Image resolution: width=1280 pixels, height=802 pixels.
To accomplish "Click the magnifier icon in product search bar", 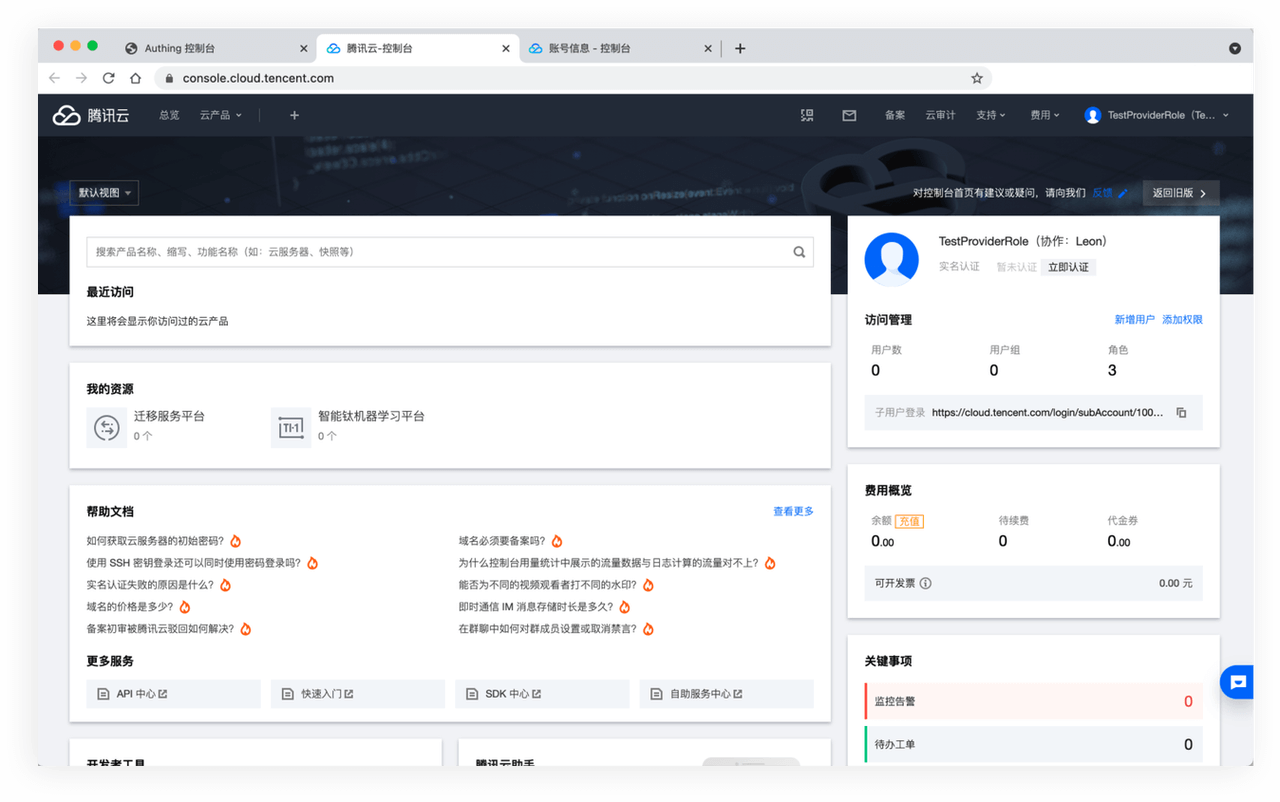I will pyautogui.click(x=798, y=251).
